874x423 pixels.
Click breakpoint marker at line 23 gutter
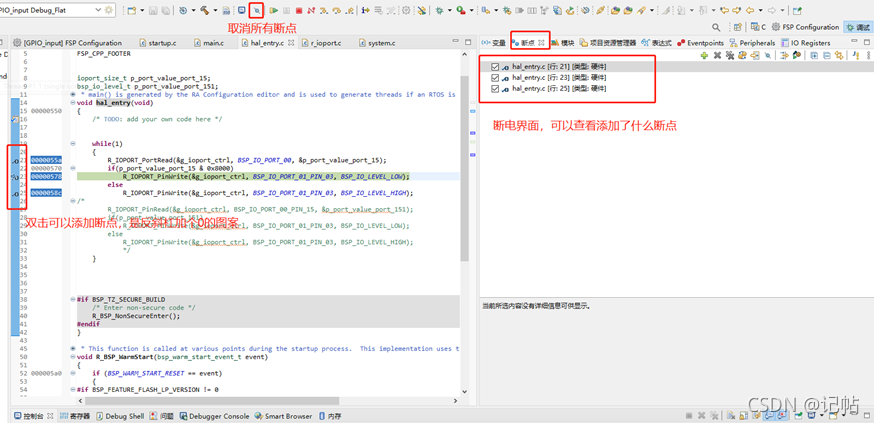tap(15, 177)
